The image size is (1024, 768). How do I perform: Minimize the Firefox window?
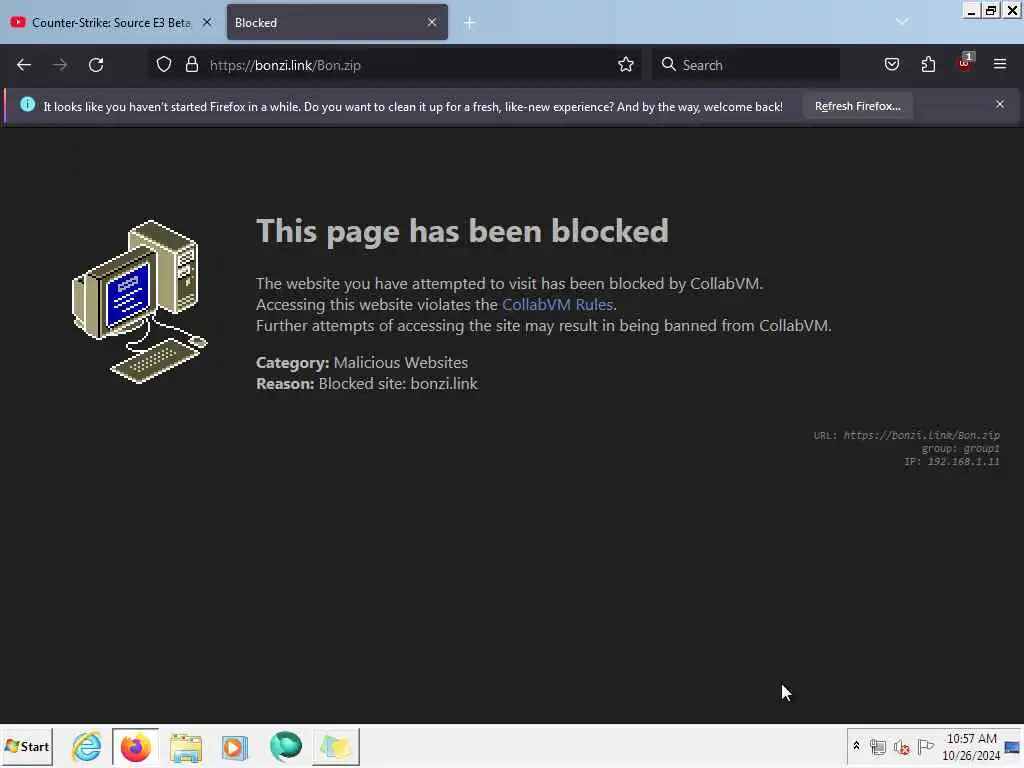(972, 10)
